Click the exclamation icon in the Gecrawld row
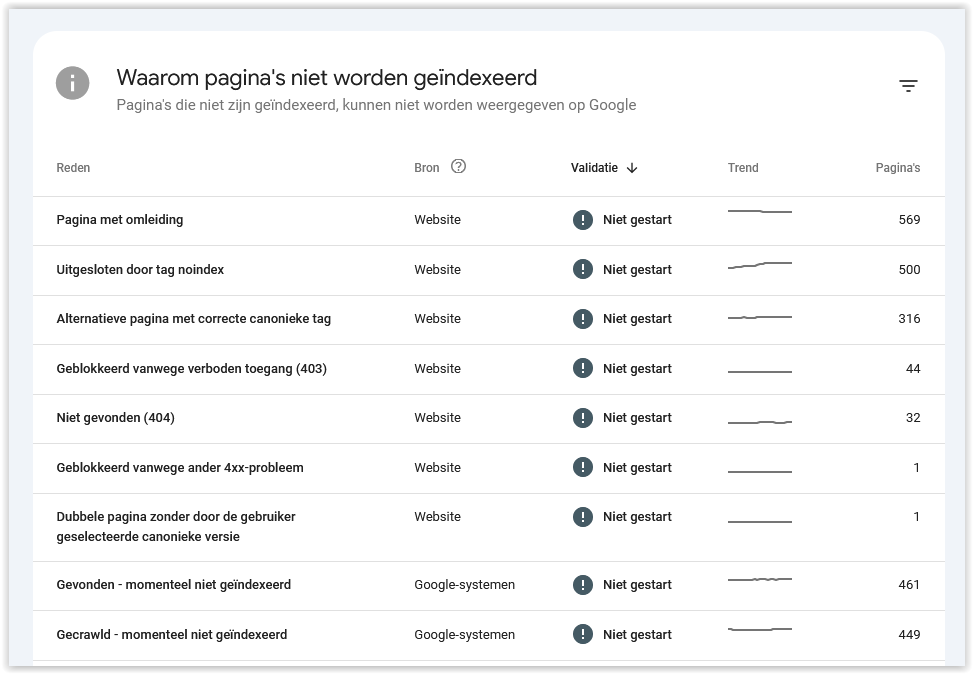The height and width of the screenshot is (674, 973). click(583, 634)
